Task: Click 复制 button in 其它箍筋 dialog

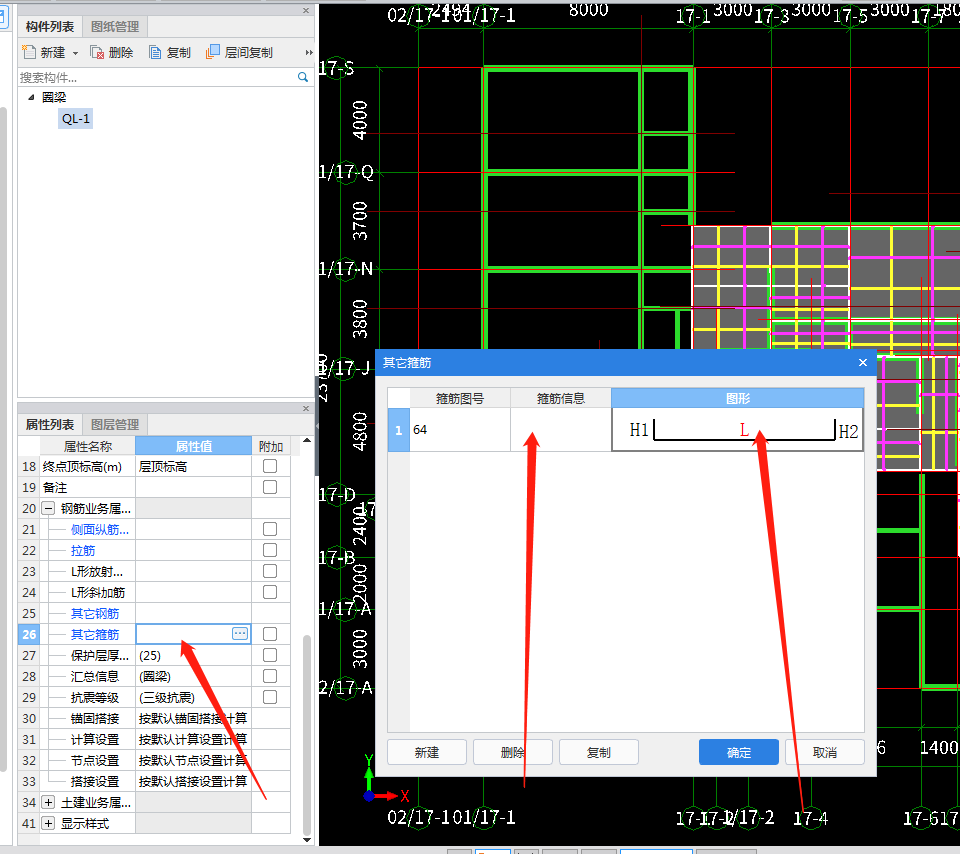Action: (x=599, y=752)
